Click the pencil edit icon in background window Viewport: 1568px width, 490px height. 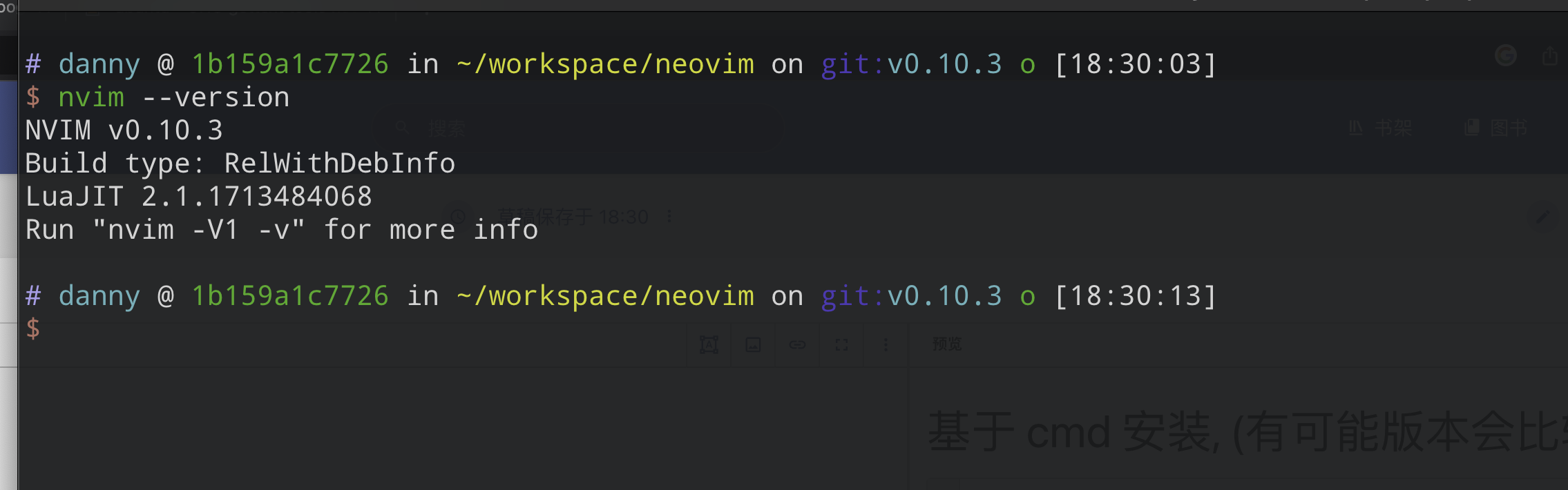(1542, 217)
